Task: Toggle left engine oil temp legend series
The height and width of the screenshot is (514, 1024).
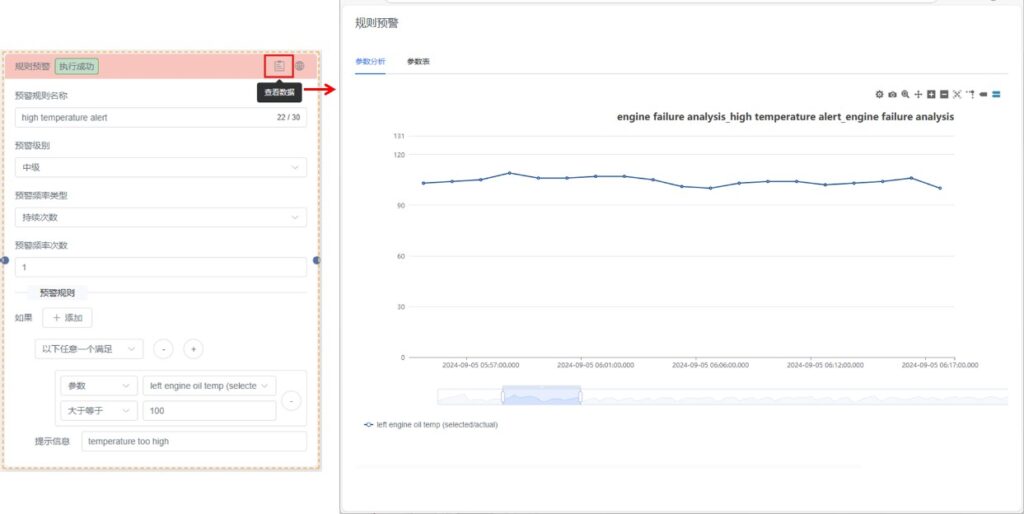Action: coord(431,424)
